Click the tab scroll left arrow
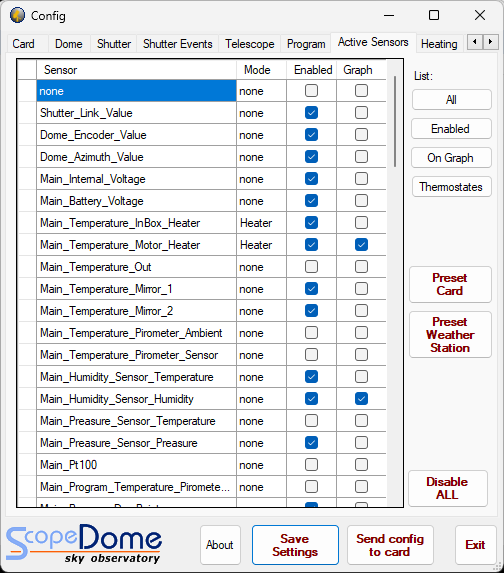Viewport: 504px width, 573px height. click(475, 42)
